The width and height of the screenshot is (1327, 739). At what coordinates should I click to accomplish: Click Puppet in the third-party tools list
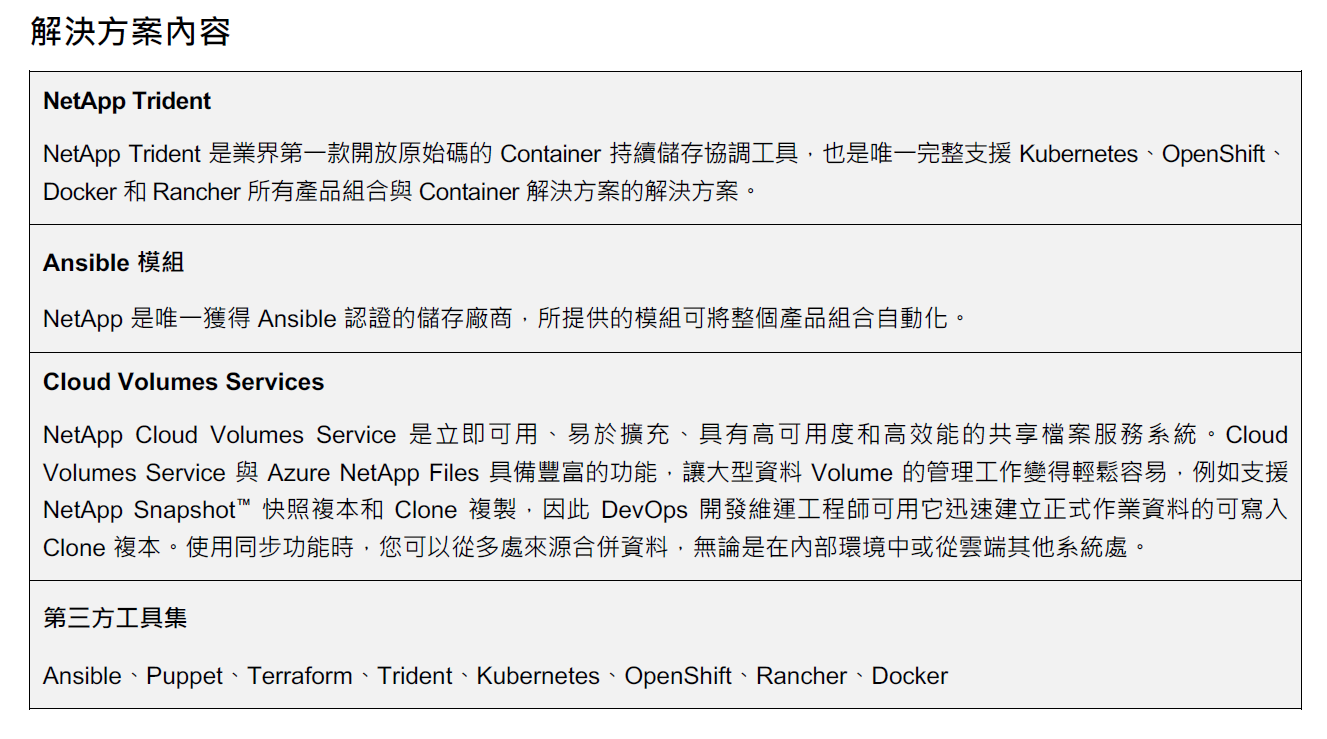pyautogui.click(x=184, y=676)
